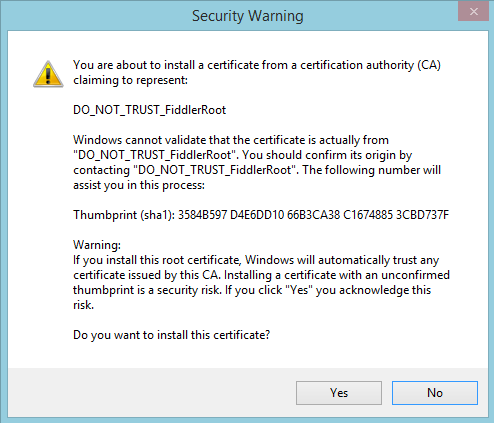Click the Thumbprint (sha1) label
Viewport: 494px width, 423px height.
pos(124,215)
